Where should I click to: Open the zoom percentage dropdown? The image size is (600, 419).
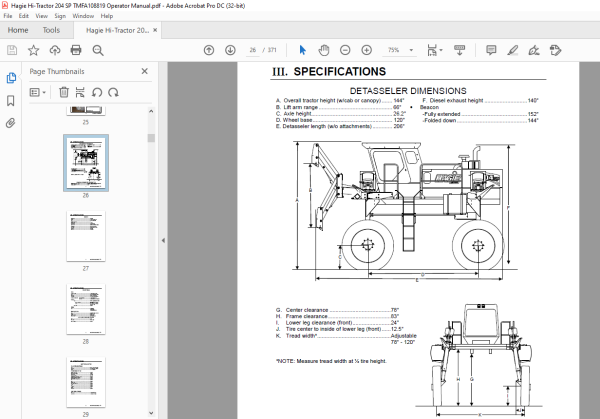click(x=411, y=50)
